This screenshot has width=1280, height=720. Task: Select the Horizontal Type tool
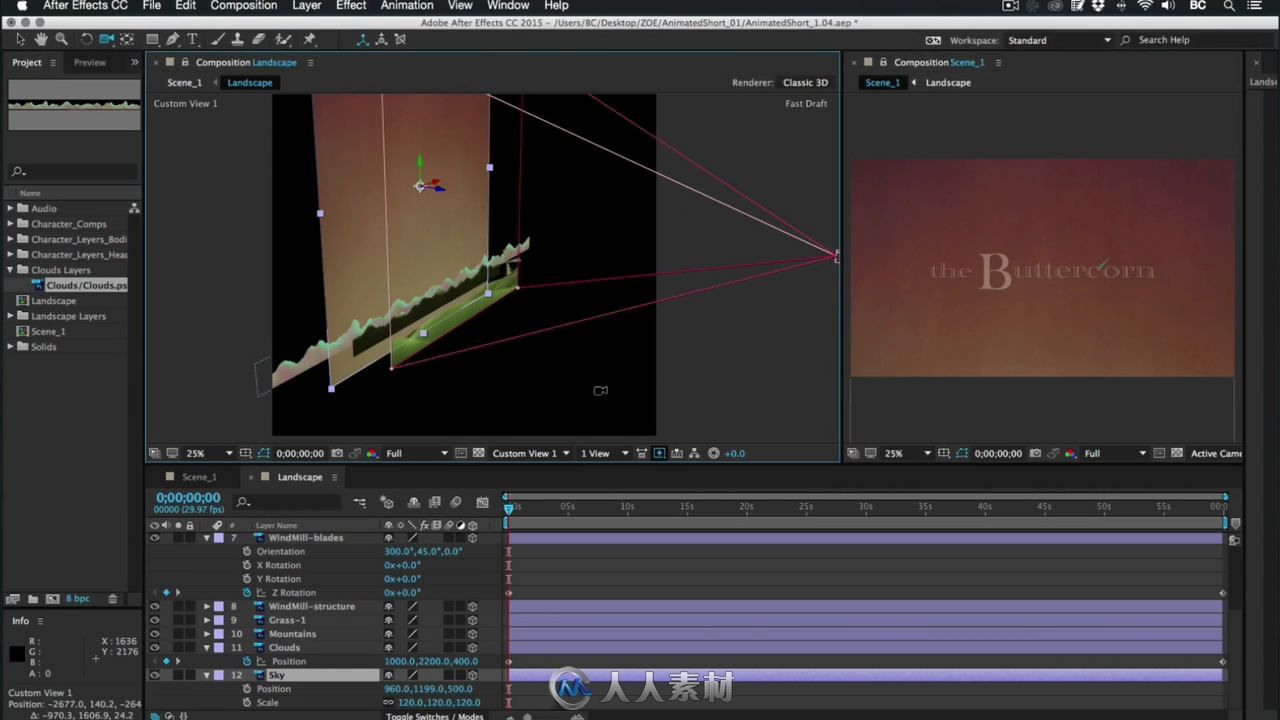(x=193, y=39)
